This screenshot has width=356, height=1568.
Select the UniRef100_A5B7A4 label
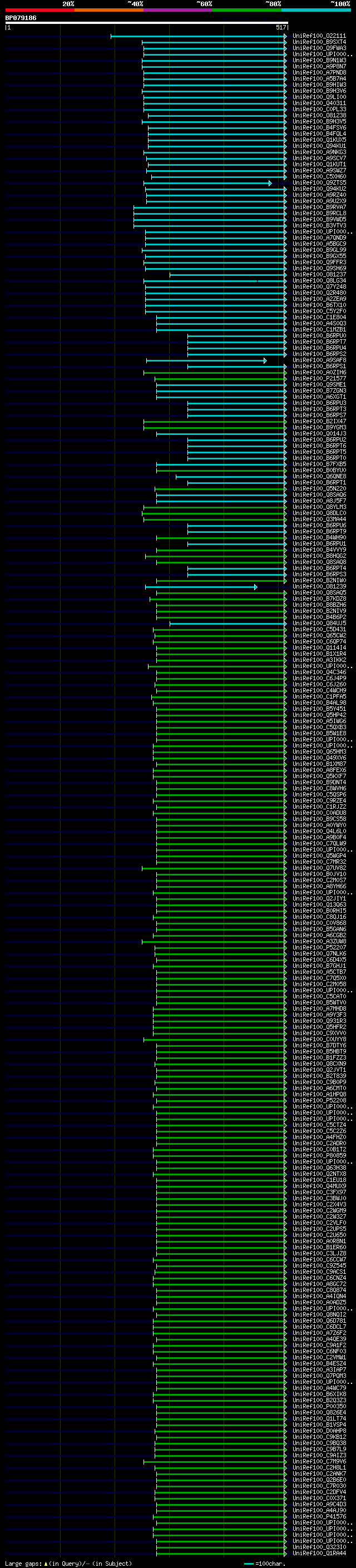[x=319, y=78]
